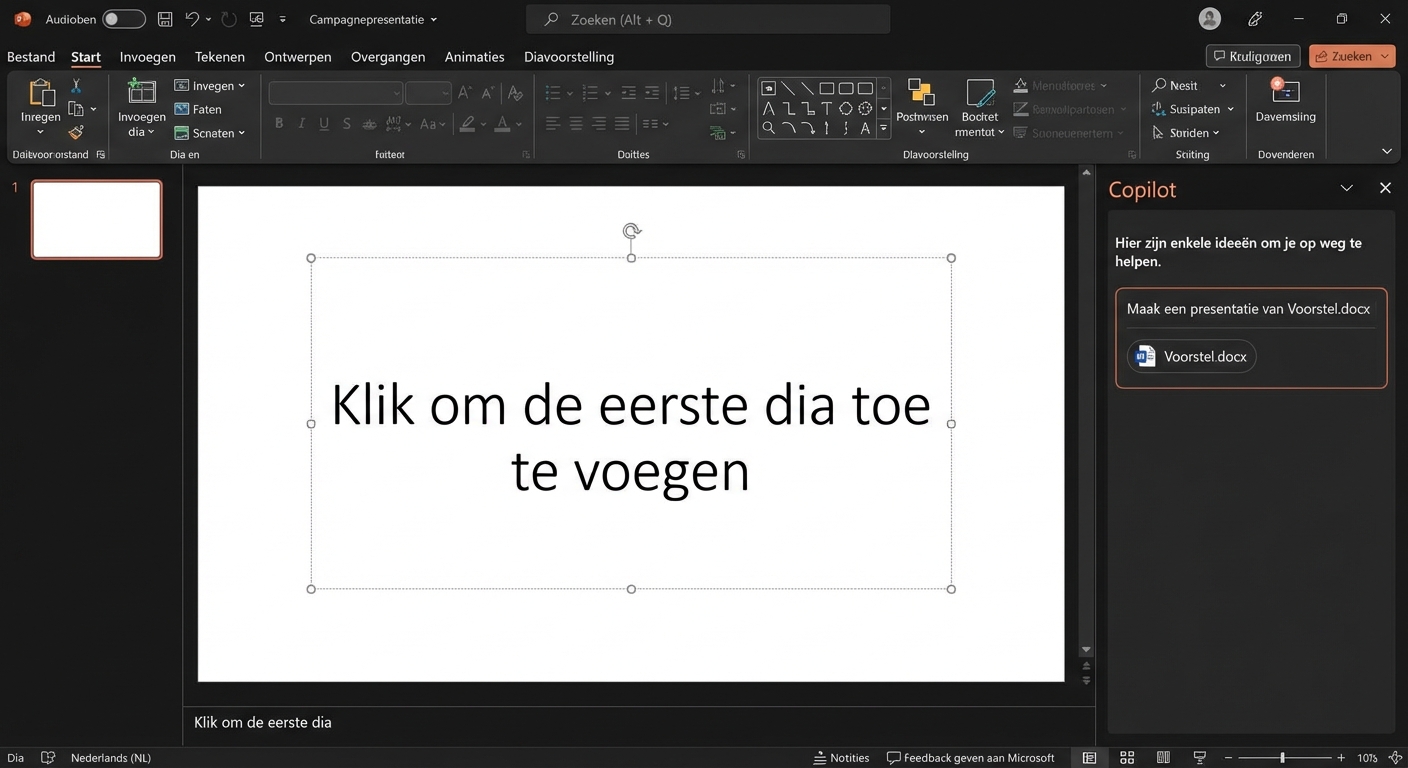Screen dimensions: 1408x768
Task: Select the rectangle shape in shapes gallery
Action: point(827,87)
